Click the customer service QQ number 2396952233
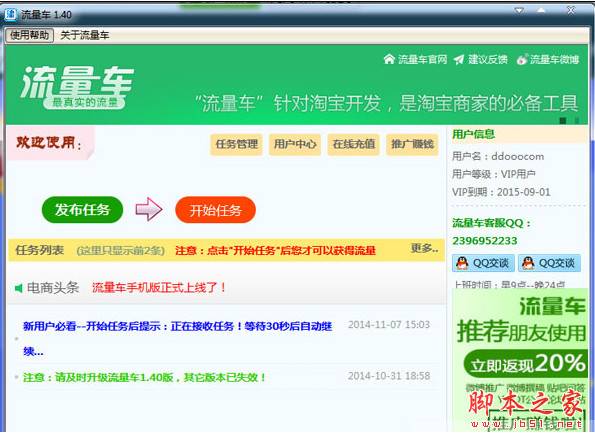 [485, 241]
